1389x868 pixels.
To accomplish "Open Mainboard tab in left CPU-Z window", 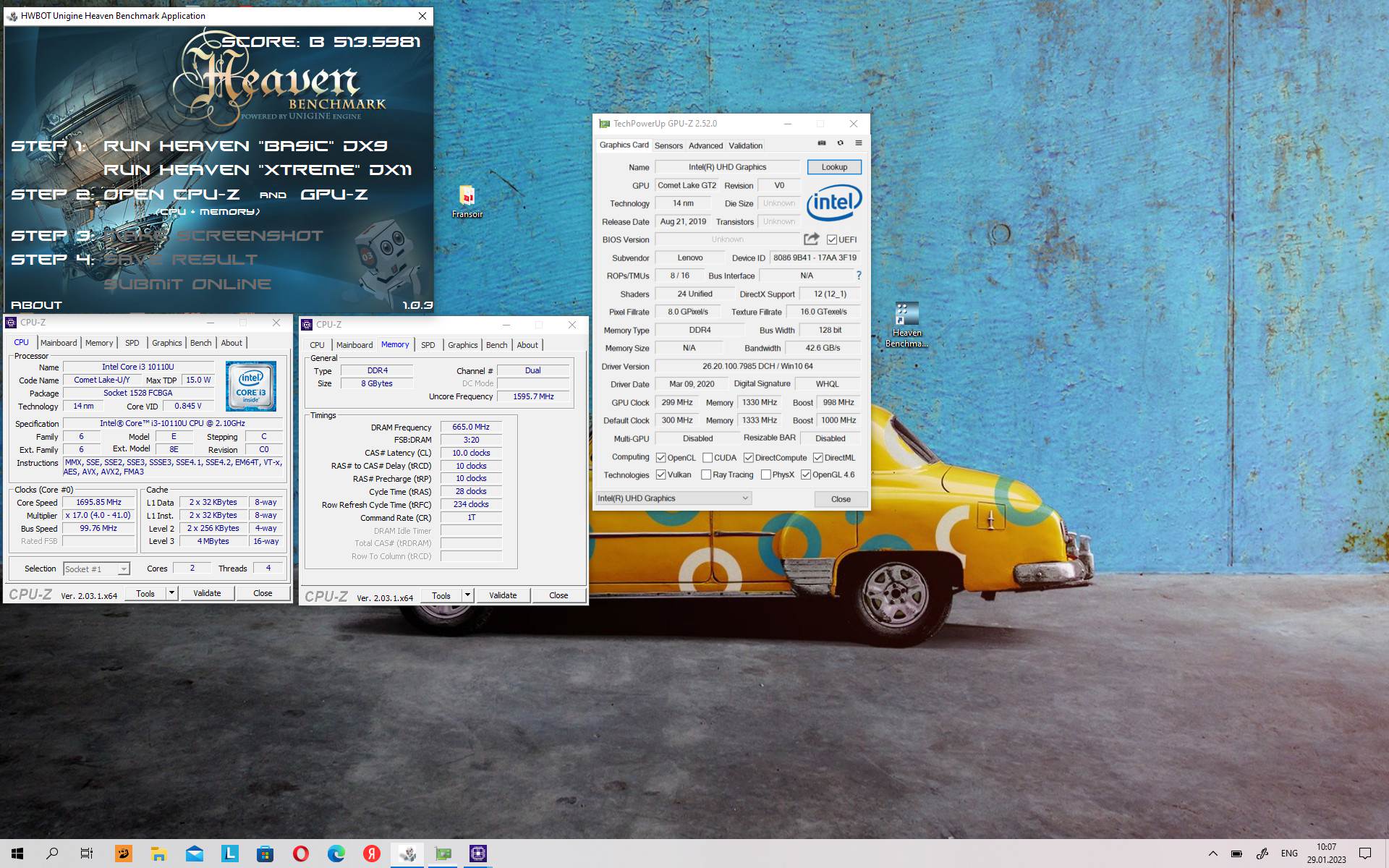I will (59, 343).
